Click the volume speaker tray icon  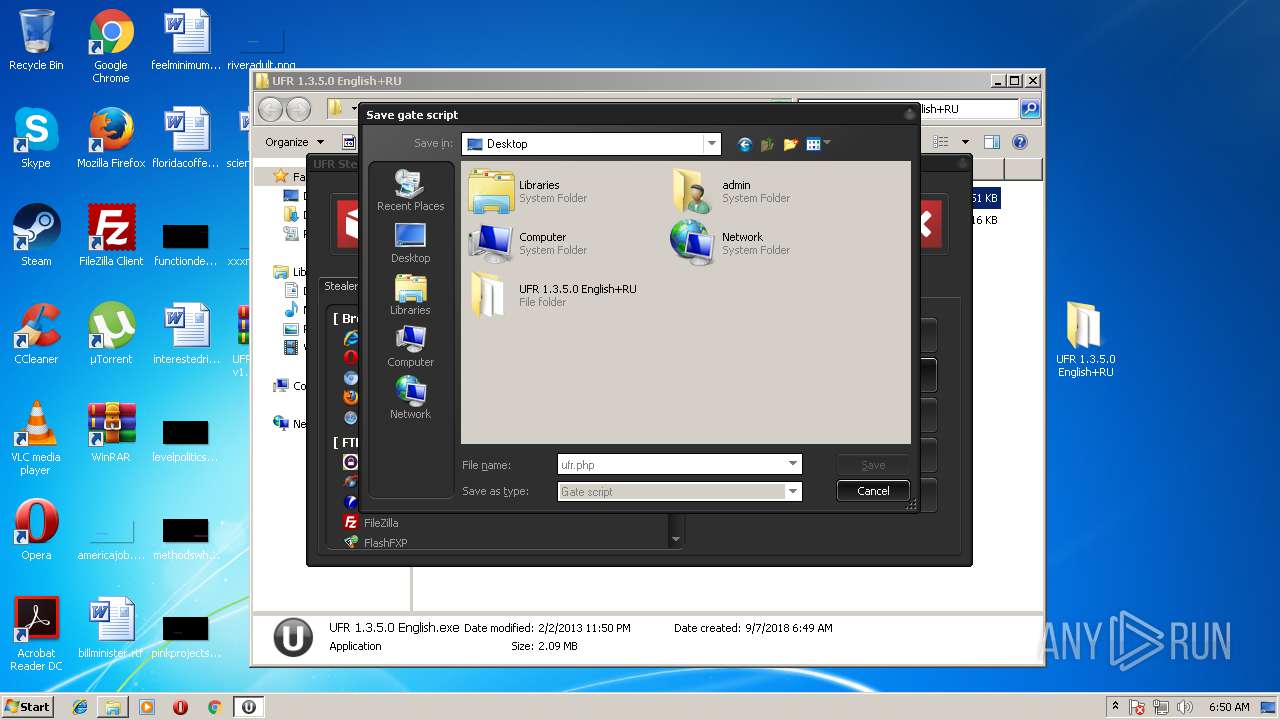(x=1184, y=707)
